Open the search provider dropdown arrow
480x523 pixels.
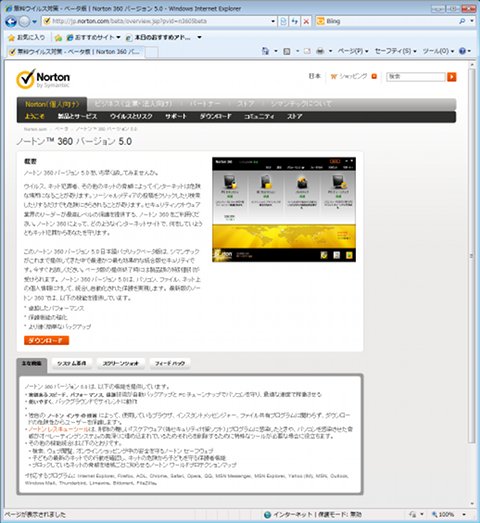pyautogui.click(x=472, y=21)
